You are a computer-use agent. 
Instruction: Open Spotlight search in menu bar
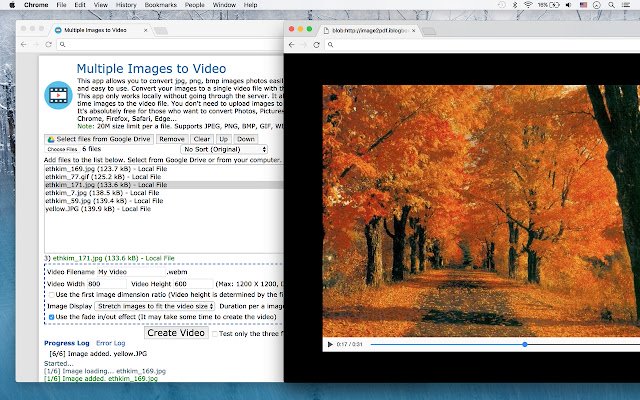(611, 5)
